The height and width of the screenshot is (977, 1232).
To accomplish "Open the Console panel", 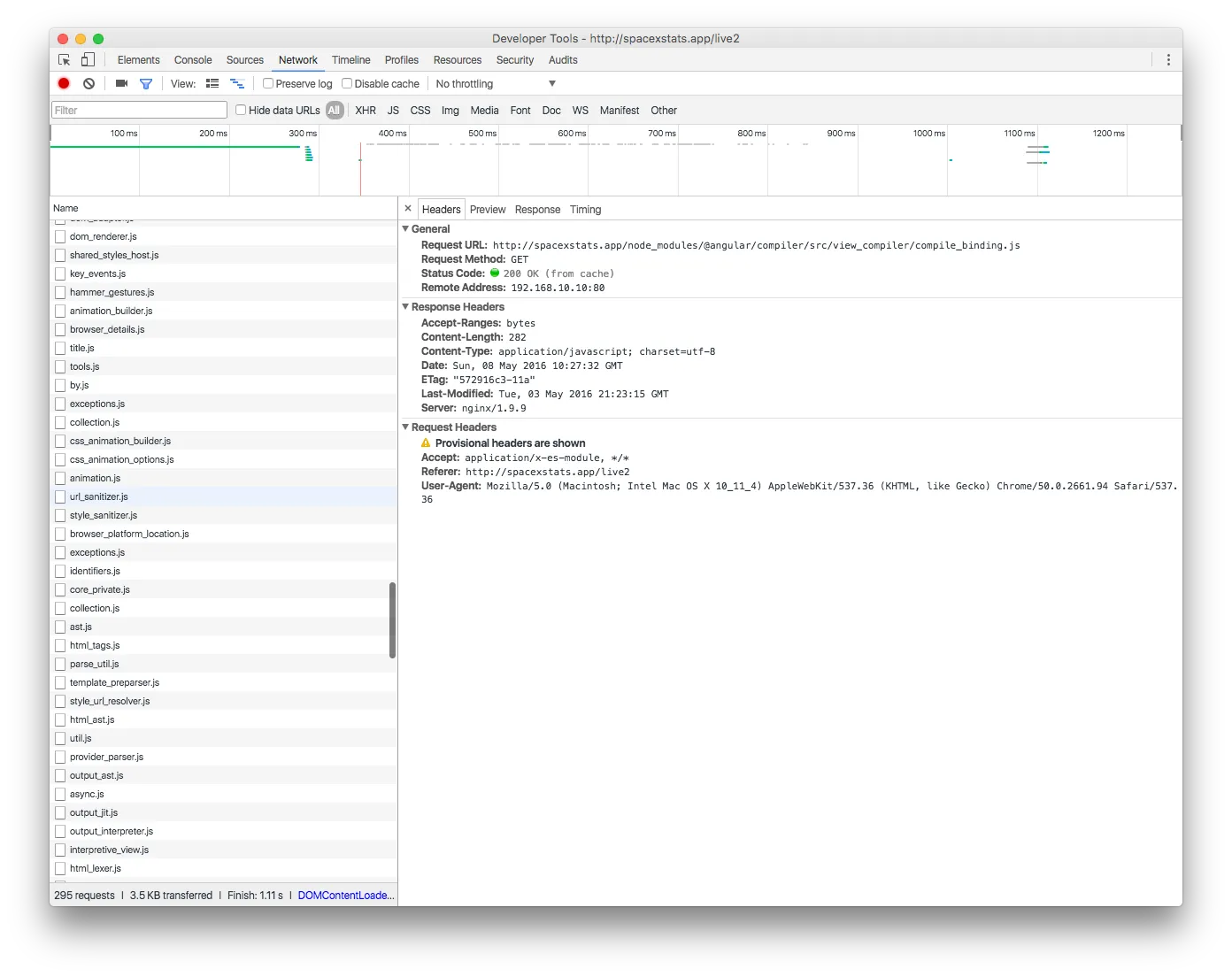I will pyautogui.click(x=193, y=60).
